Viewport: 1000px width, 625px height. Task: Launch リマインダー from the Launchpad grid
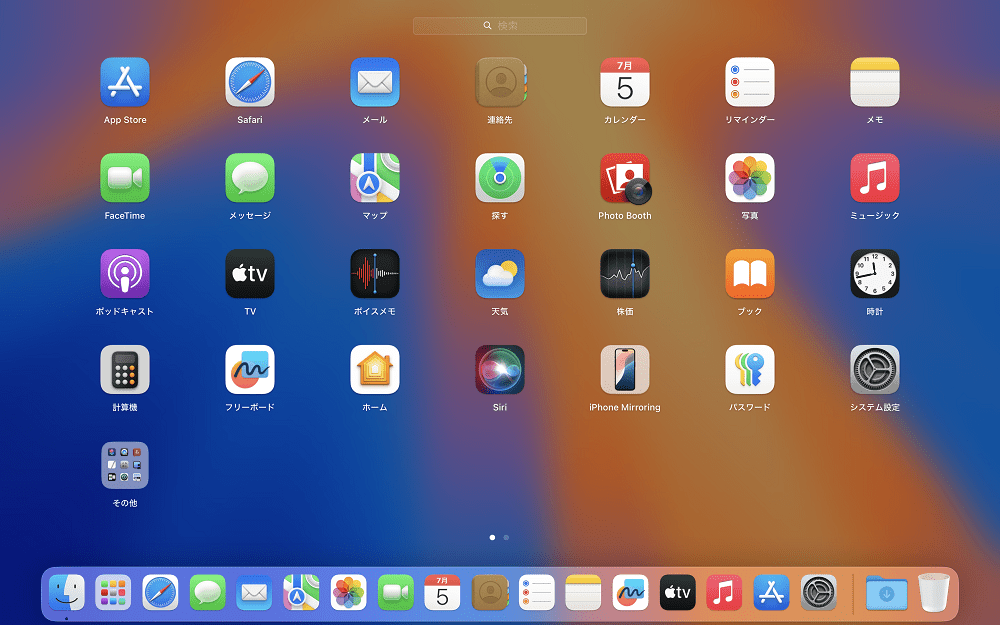click(x=750, y=82)
